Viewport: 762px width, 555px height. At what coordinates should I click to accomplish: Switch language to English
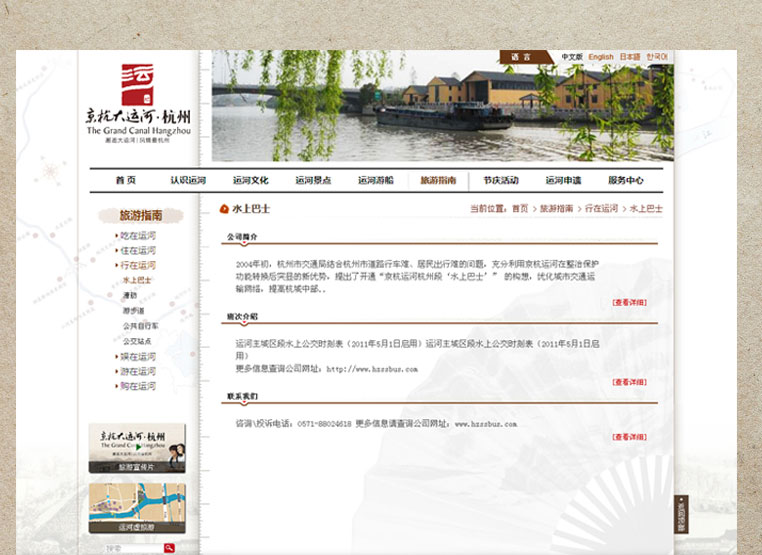coord(601,57)
